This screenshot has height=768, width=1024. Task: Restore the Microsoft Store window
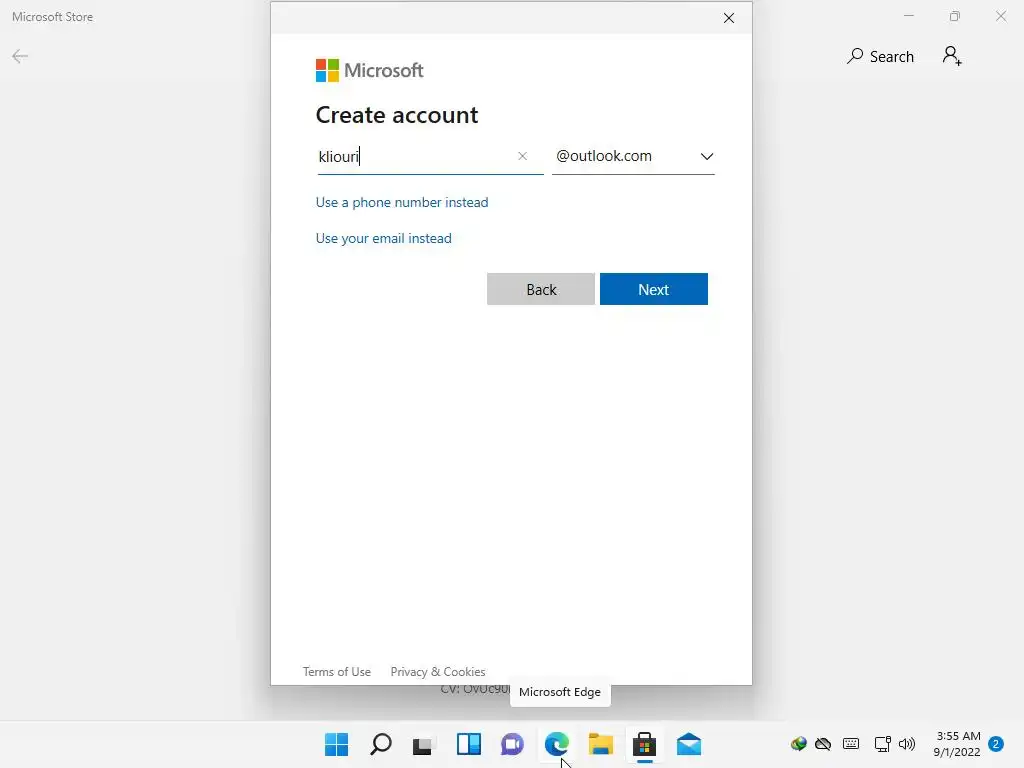pyautogui.click(x=955, y=16)
